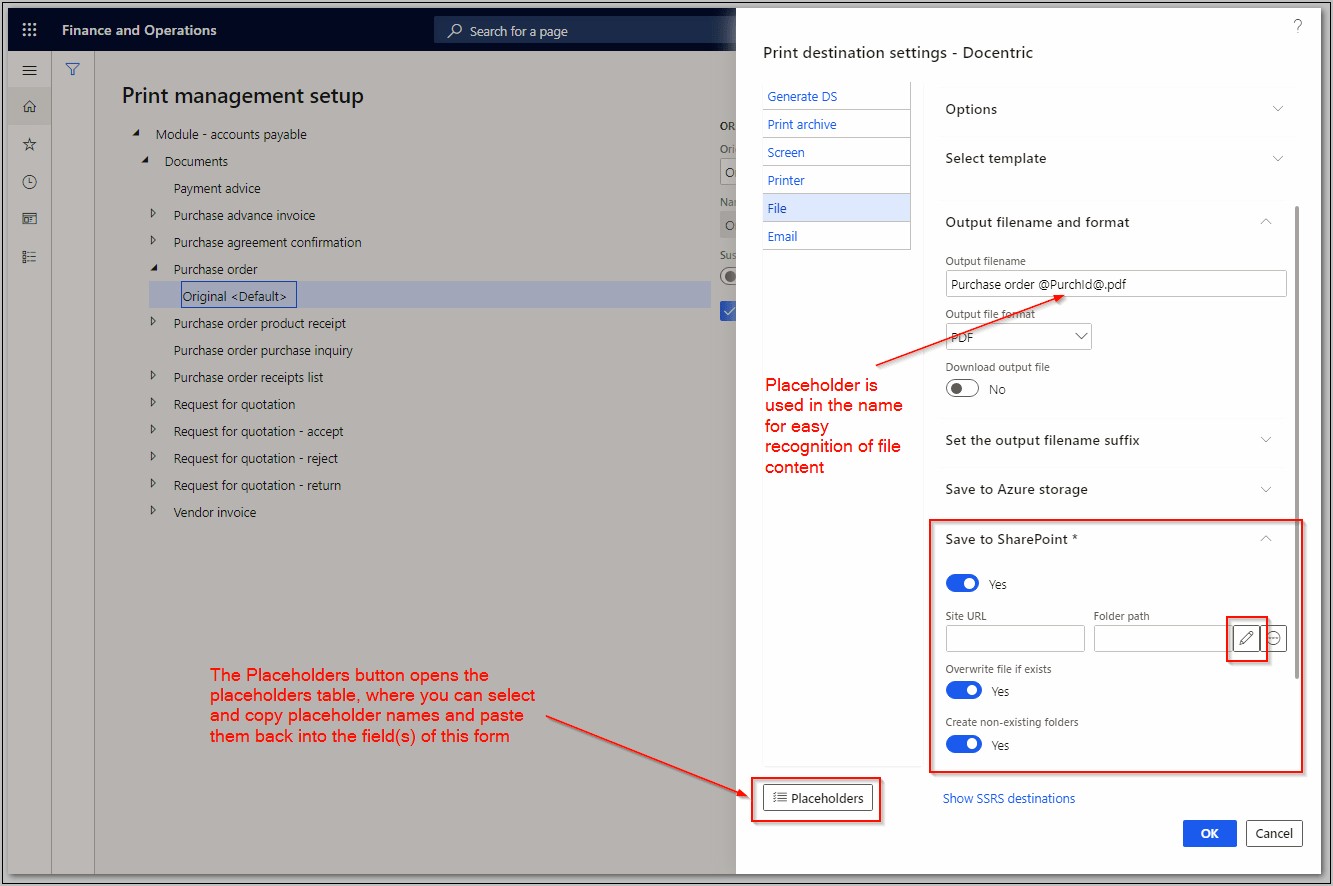The image size is (1333, 886).
Task: Expand Vendor invoice tree node
Action: click(154, 511)
